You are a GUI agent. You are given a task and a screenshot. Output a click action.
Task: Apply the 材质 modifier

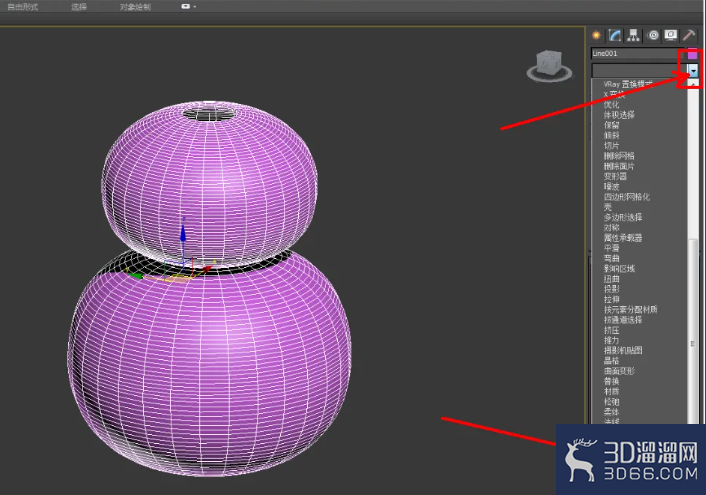tap(611, 391)
